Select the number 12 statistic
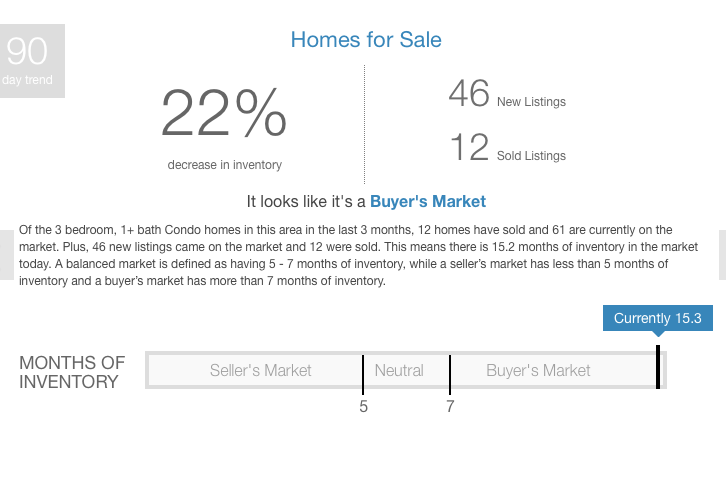 click(x=469, y=147)
